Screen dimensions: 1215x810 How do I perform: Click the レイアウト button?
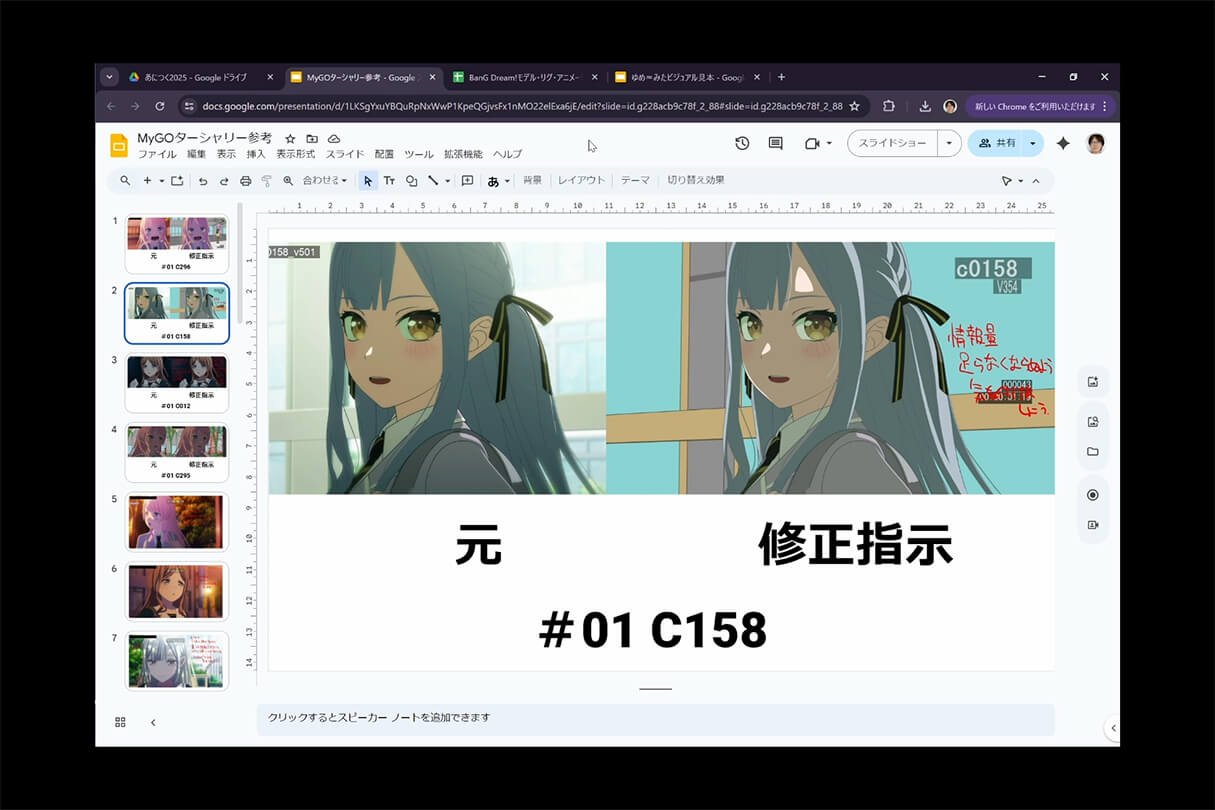(x=581, y=180)
